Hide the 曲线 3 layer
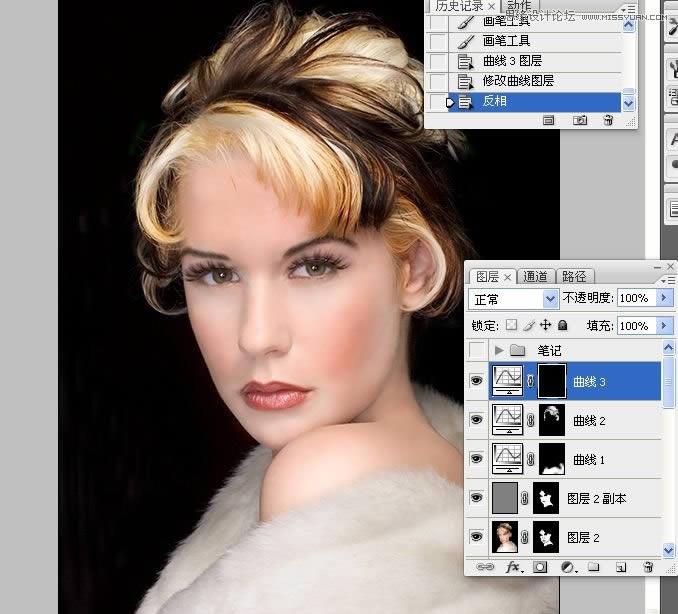678x614 pixels. pyautogui.click(x=477, y=381)
